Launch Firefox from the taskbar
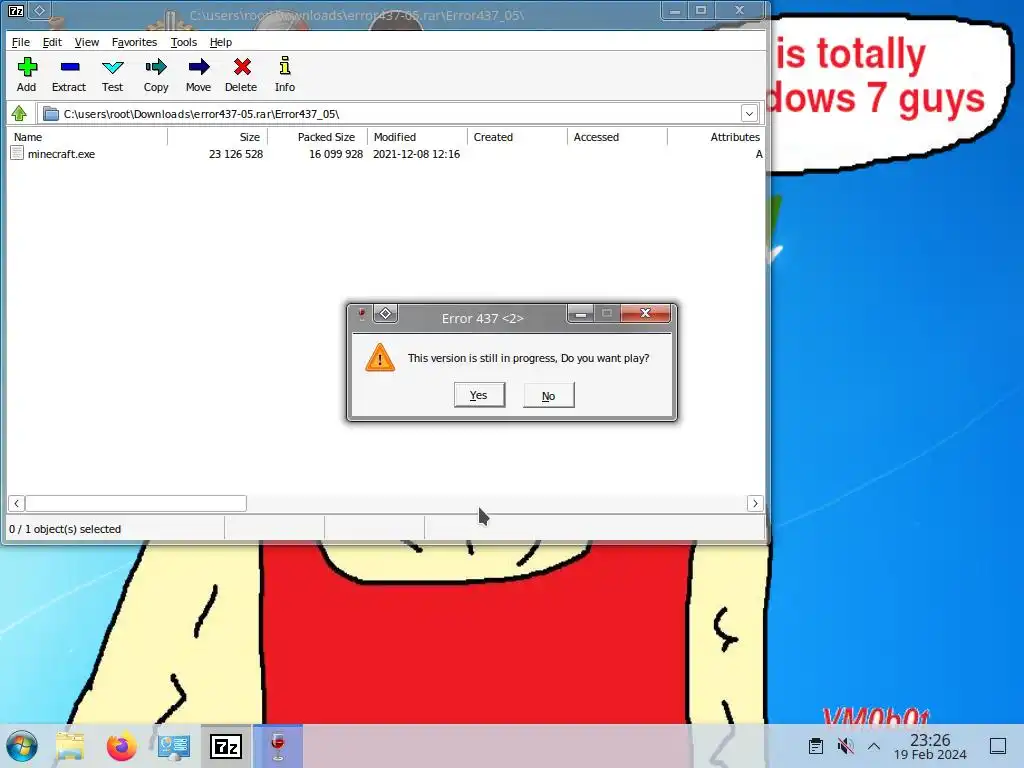The image size is (1024, 768). tap(121, 746)
